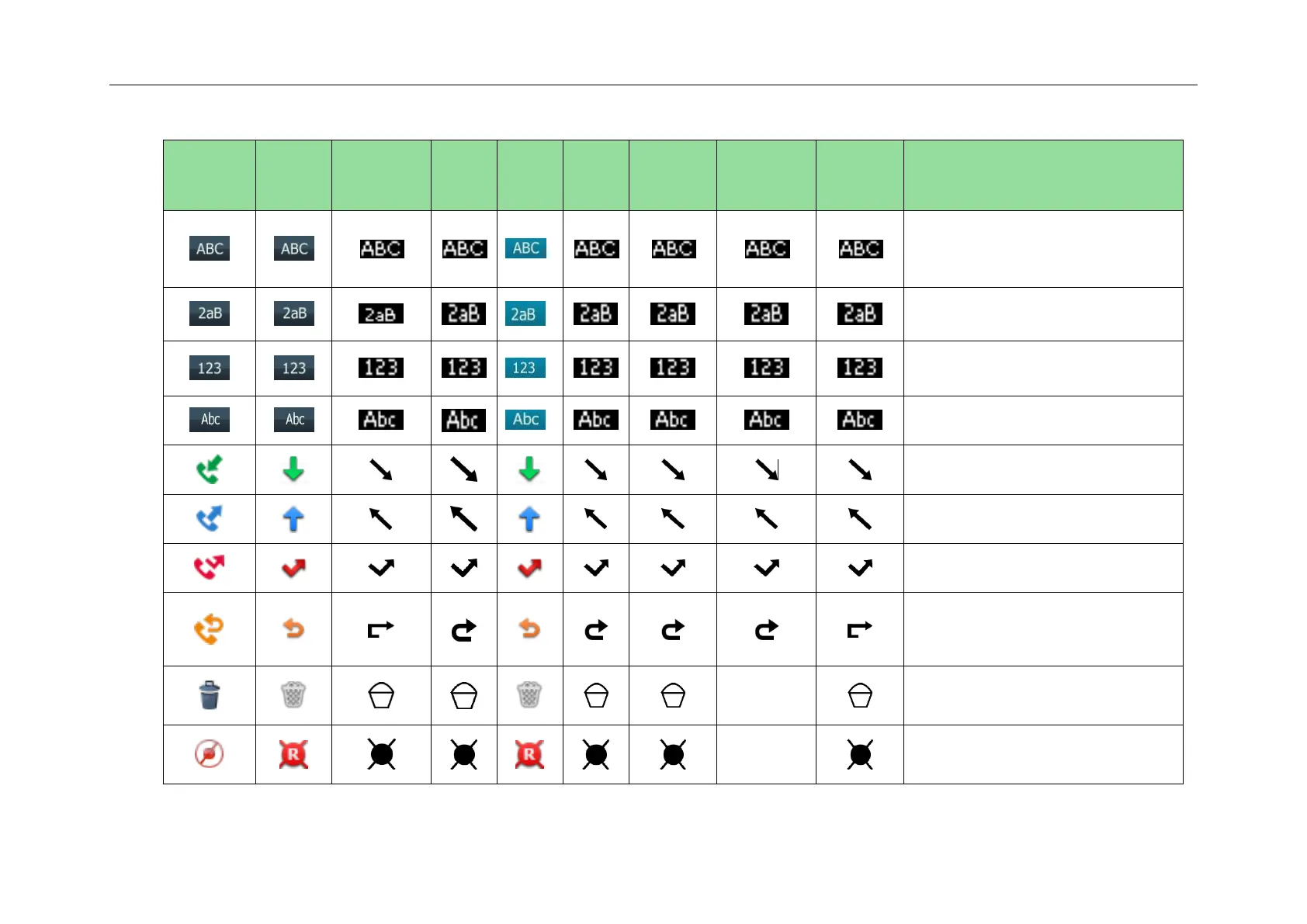Click the teal 123 numeric mode icon
Viewport: 1307px width, 924px height.
click(x=525, y=368)
